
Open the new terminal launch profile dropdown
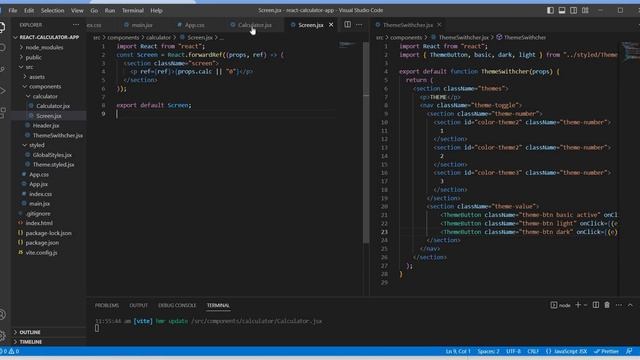pyautogui.click(x=586, y=305)
